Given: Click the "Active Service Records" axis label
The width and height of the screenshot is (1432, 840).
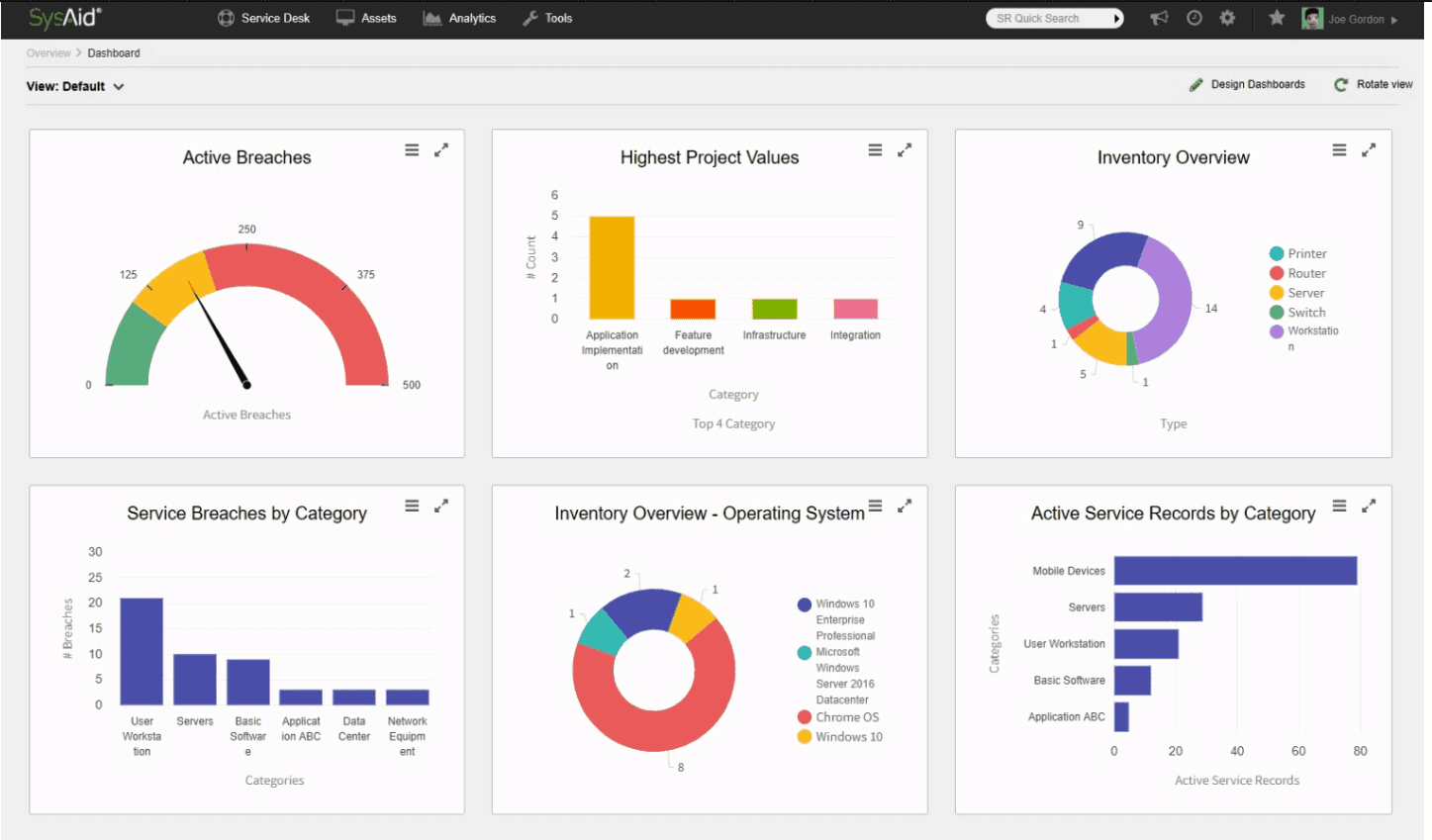Looking at the screenshot, I should (x=1237, y=781).
